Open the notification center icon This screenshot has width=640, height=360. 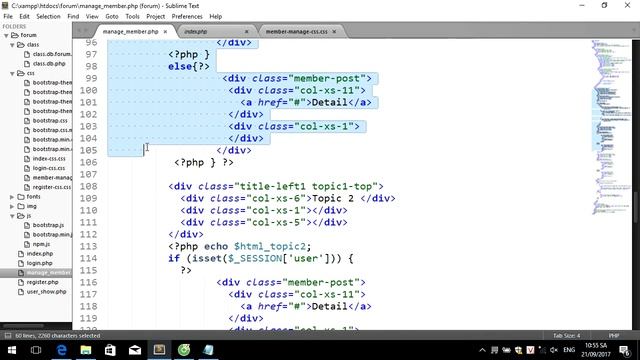[x=624, y=350]
